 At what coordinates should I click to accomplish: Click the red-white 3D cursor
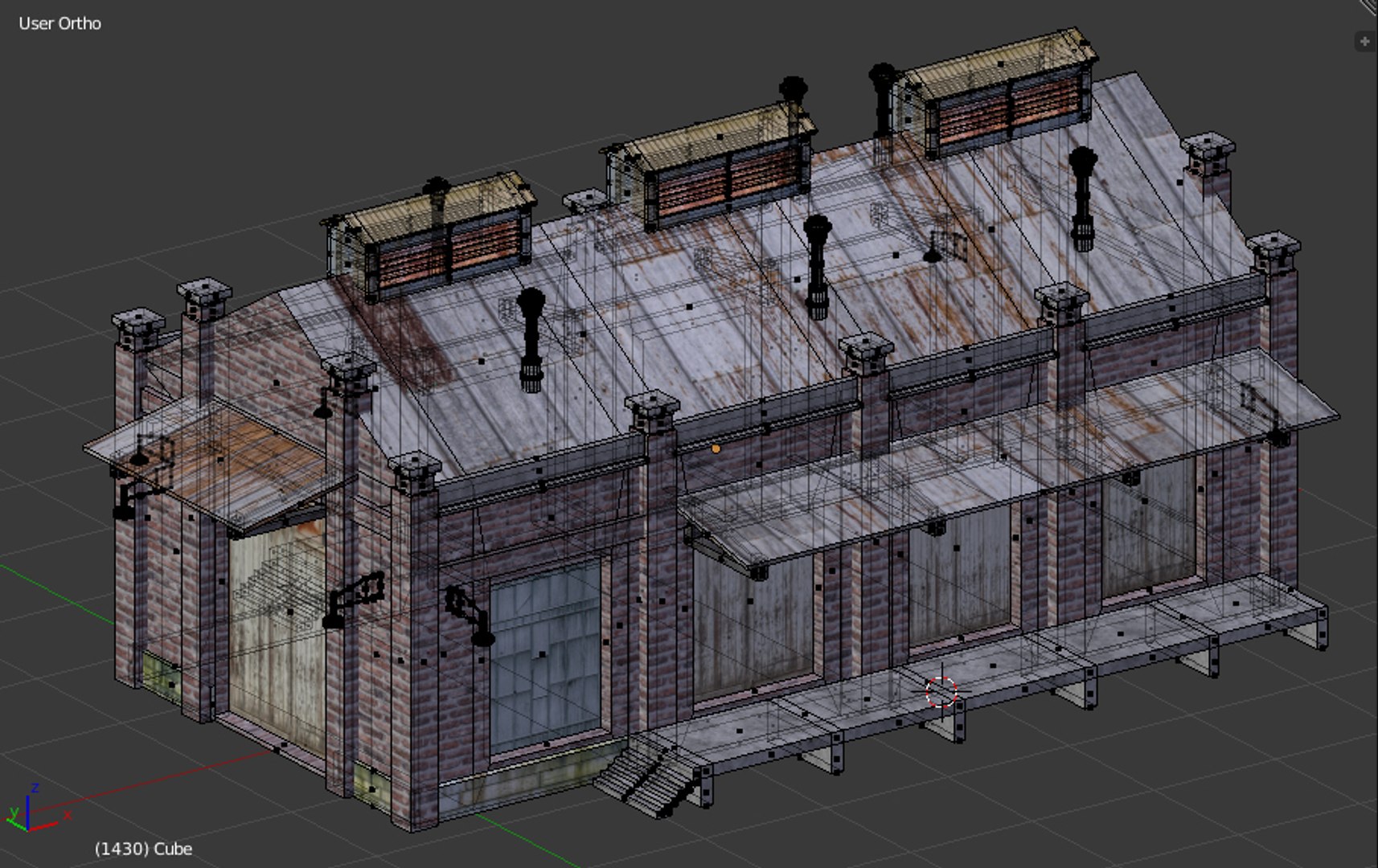(941, 691)
